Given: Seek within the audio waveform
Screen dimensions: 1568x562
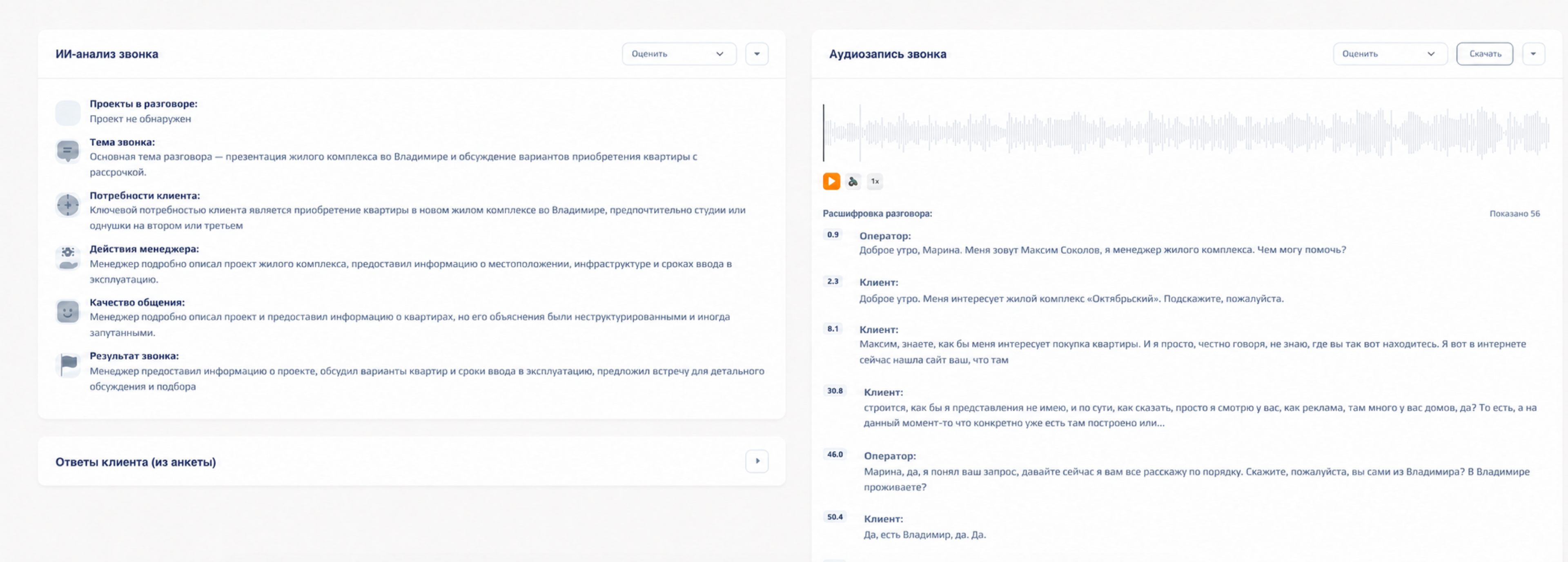Looking at the screenshot, I should [x=1186, y=132].
